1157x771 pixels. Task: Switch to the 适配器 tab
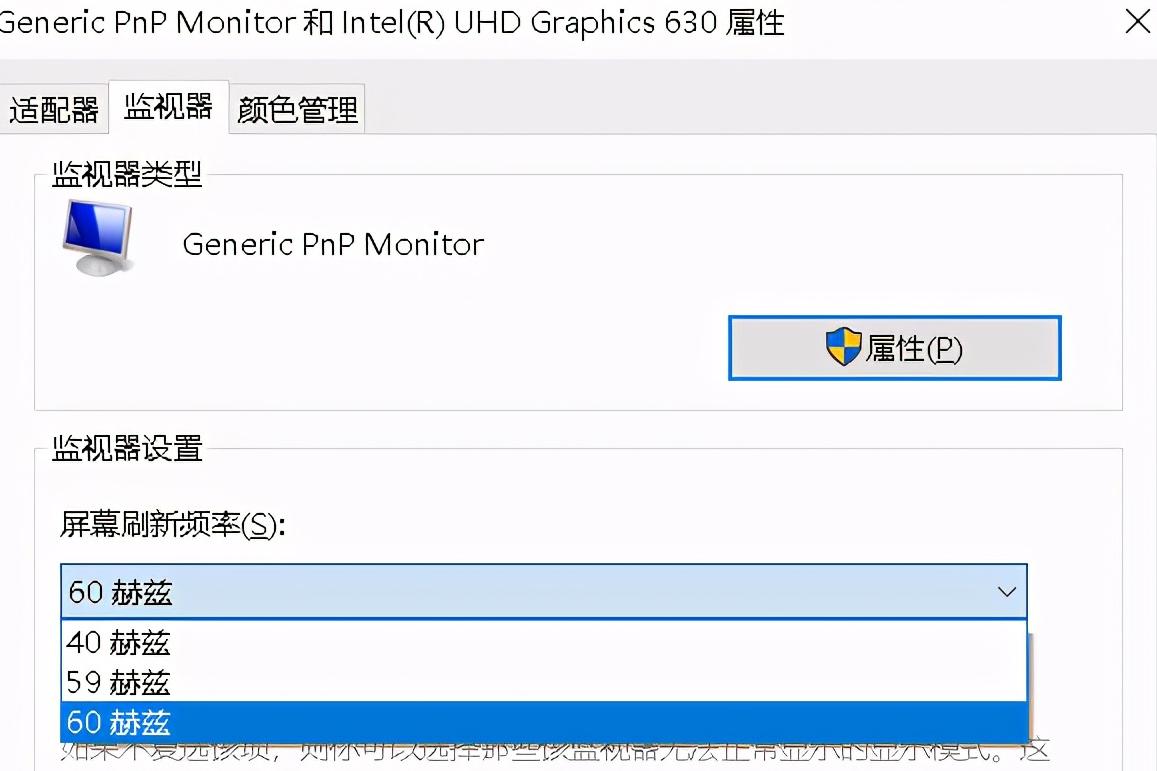55,110
